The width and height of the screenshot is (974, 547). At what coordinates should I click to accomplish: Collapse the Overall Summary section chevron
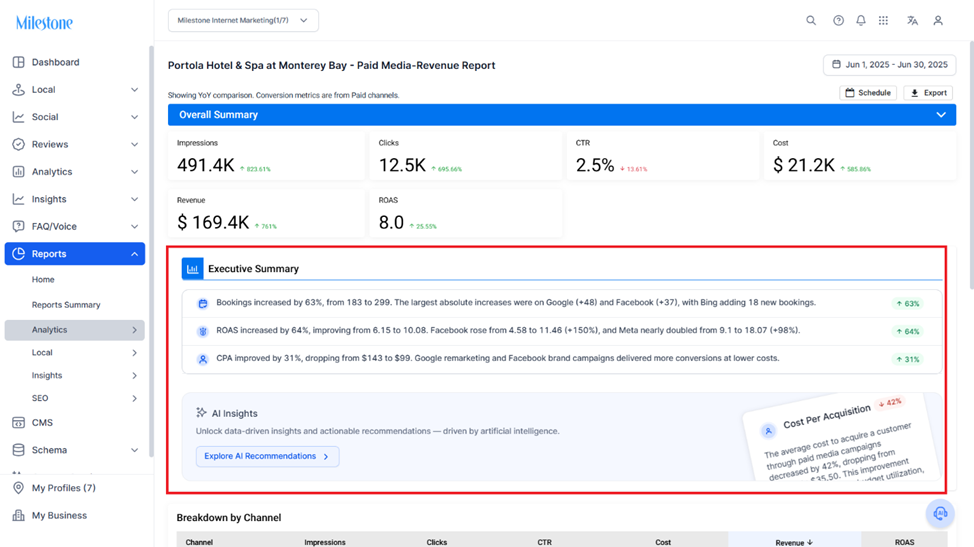tap(941, 115)
